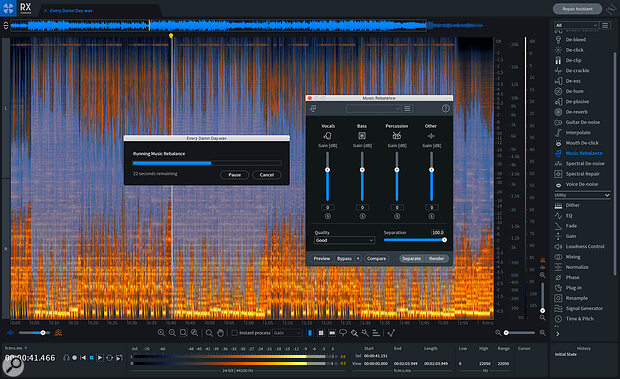The height and width of the screenshot is (379, 620).
Task: Open the Mixing utility
Action: (x=568, y=256)
